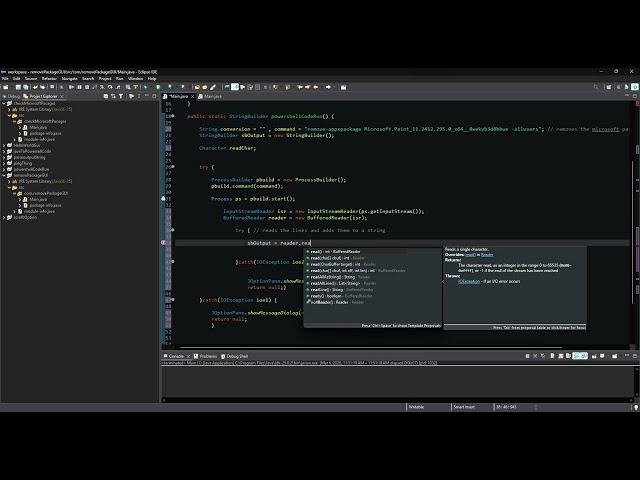Toggle Mark Occurrences highlighted toolbar button
The width and height of the screenshot is (640, 480).
235,87
